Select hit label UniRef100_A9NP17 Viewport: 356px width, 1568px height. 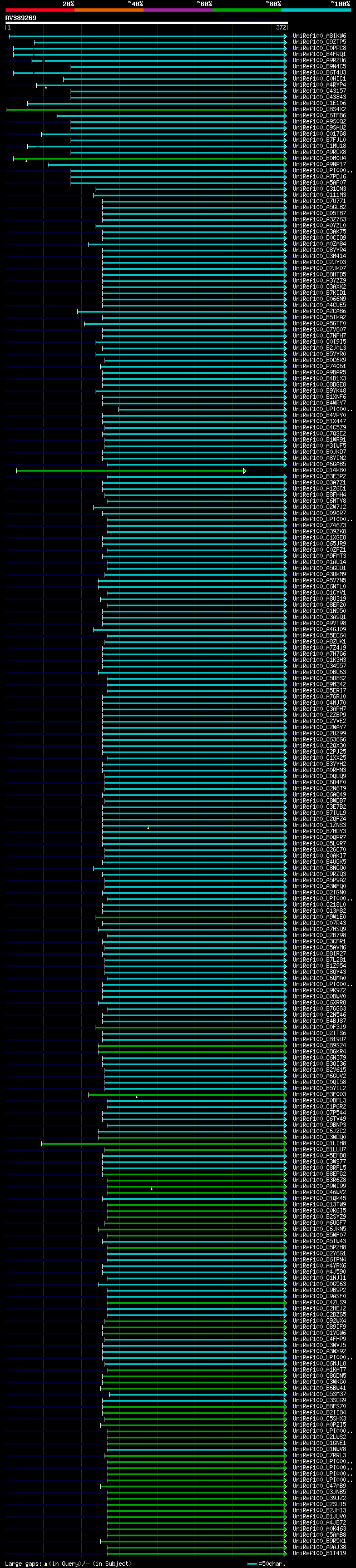319,164
